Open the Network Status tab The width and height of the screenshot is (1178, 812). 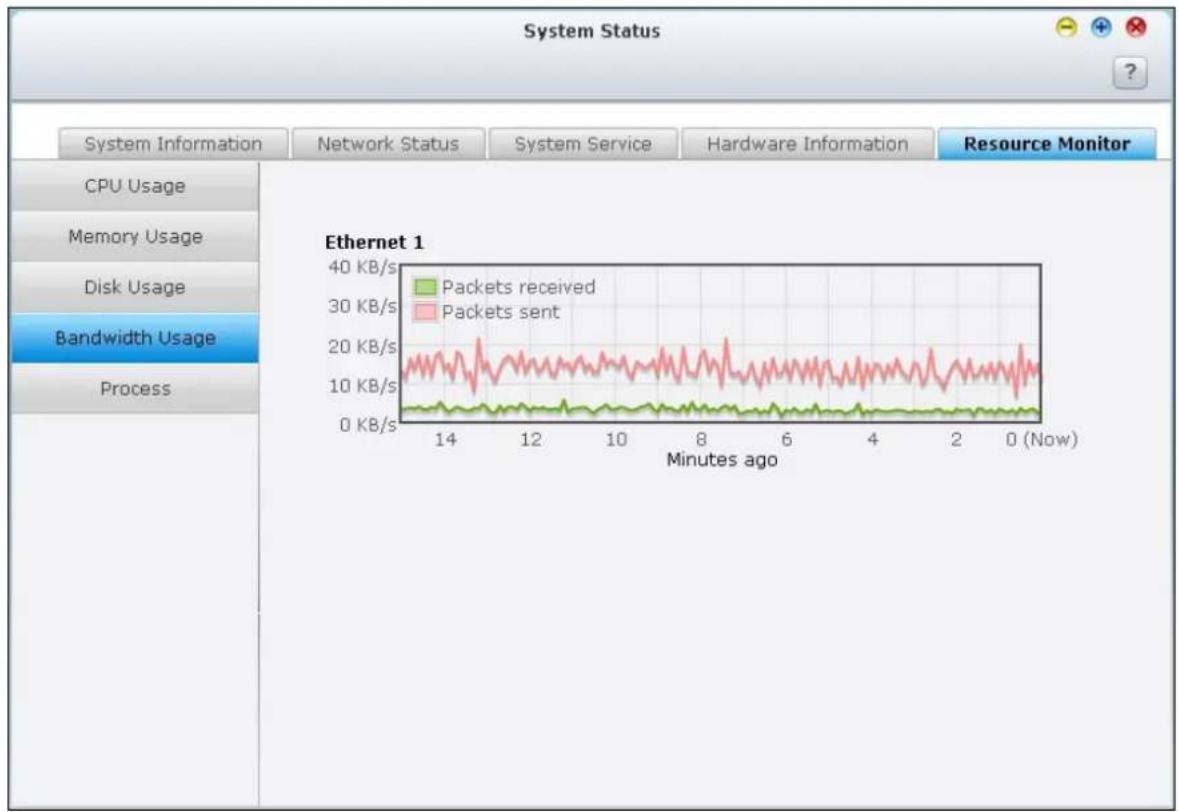coord(388,143)
